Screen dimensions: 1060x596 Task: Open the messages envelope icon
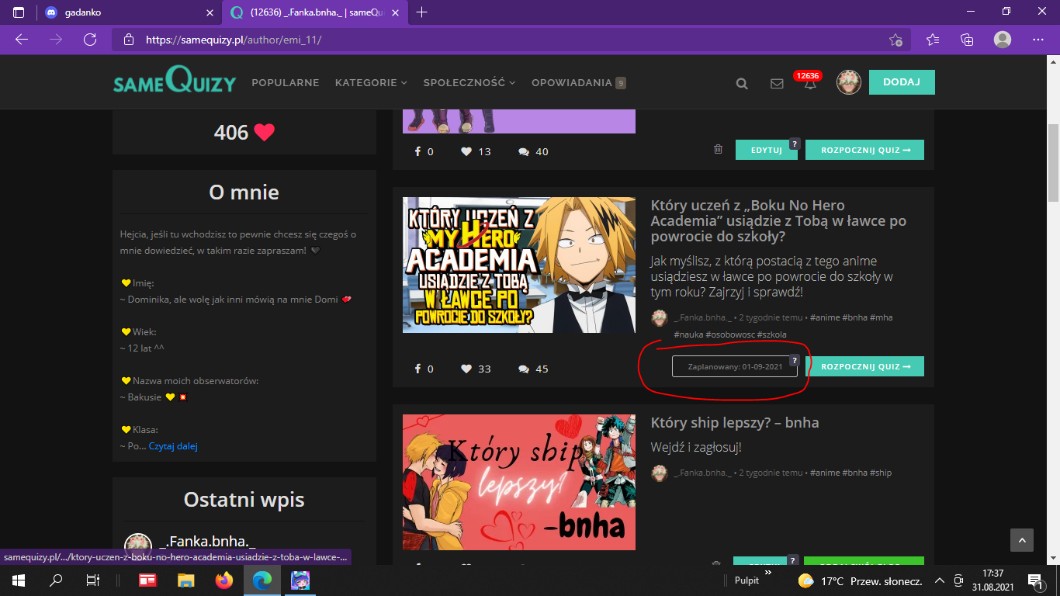(x=777, y=84)
